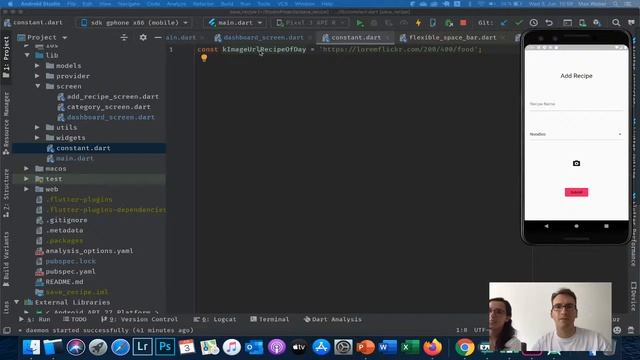The height and width of the screenshot is (360, 640).
Task: Select the constant.dart editor tab
Action: pos(356,38)
